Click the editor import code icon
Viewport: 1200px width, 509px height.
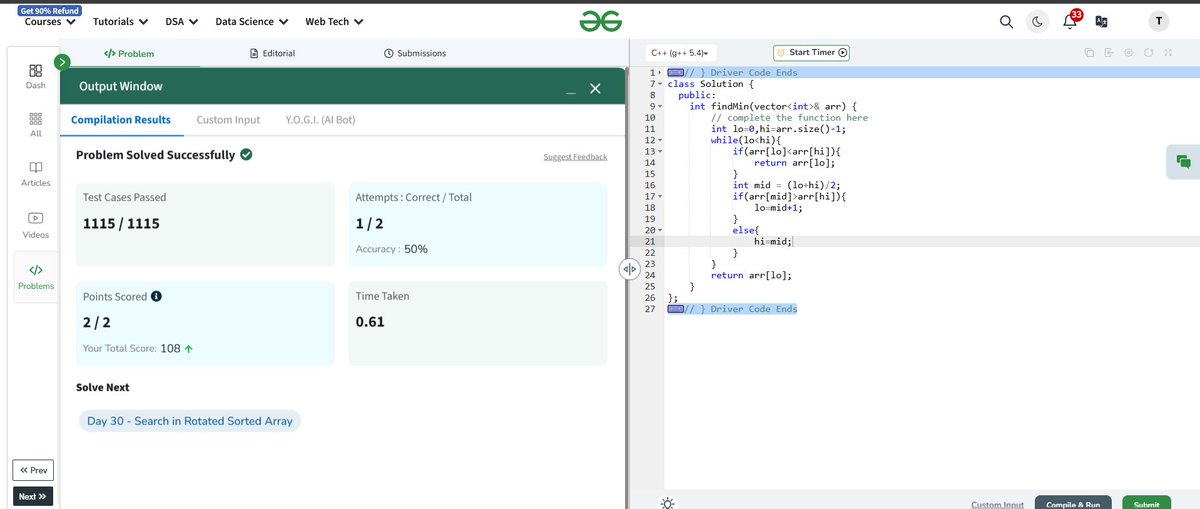tap(1109, 53)
